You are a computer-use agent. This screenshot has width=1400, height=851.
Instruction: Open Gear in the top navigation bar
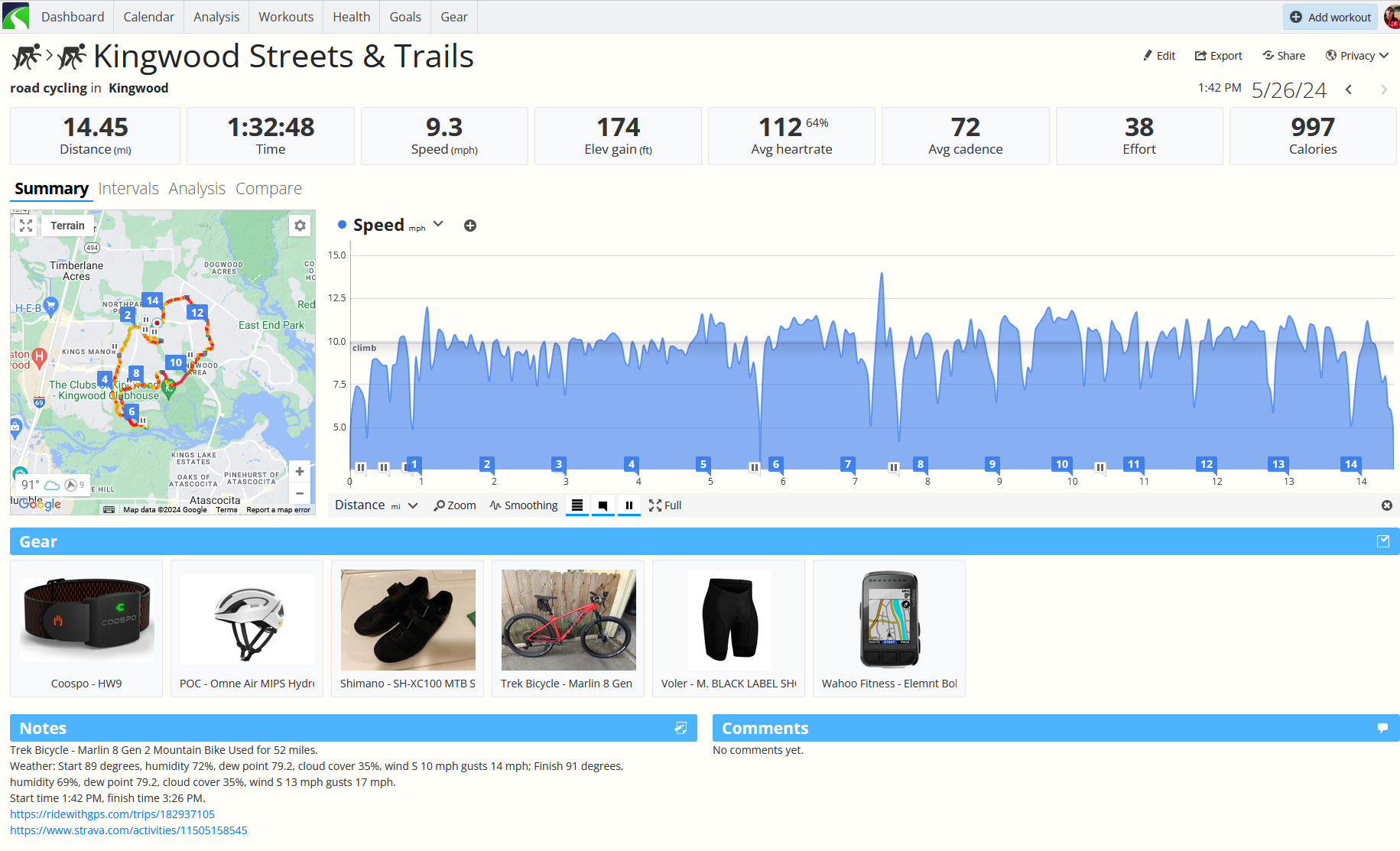click(454, 17)
